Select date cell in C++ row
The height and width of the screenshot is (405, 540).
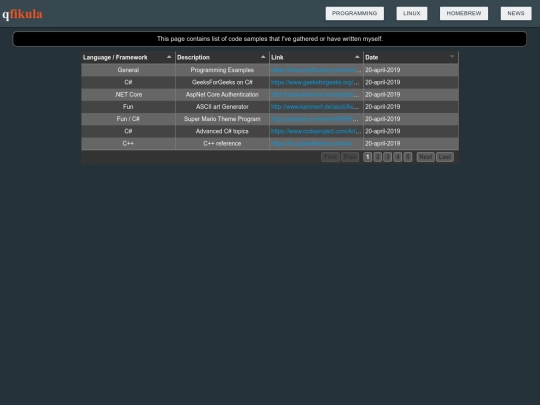pos(411,143)
